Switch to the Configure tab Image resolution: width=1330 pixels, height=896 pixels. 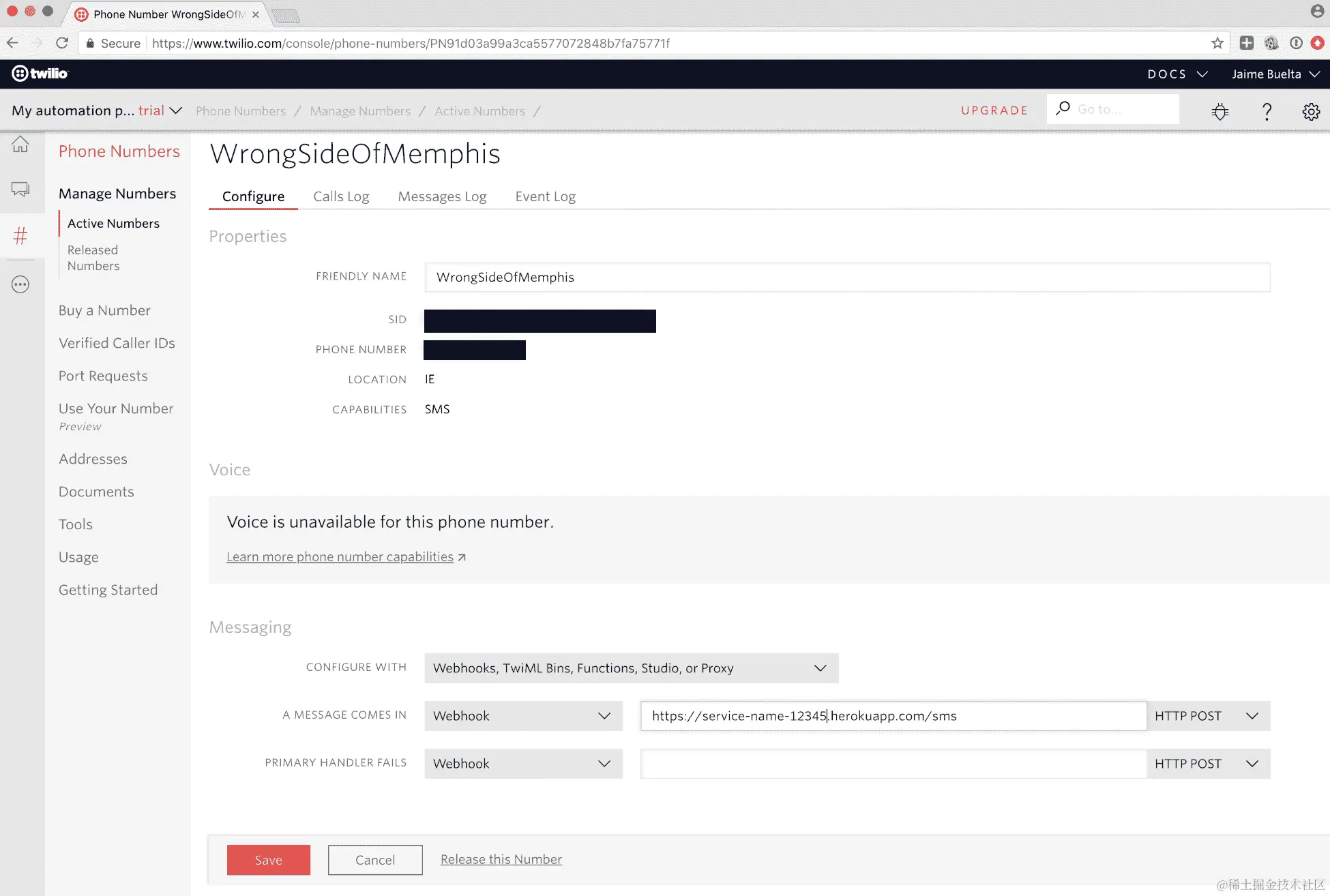click(x=253, y=196)
